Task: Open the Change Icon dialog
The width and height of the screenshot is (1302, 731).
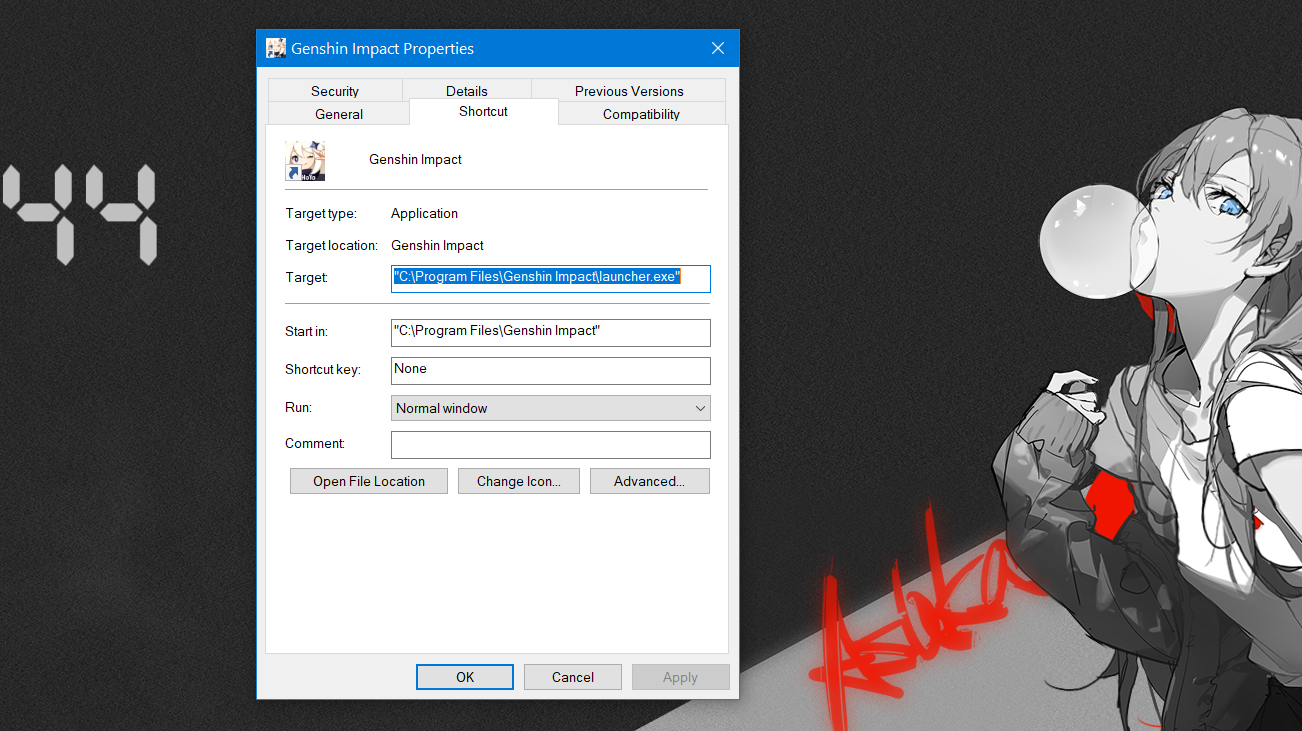Action: (518, 481)
